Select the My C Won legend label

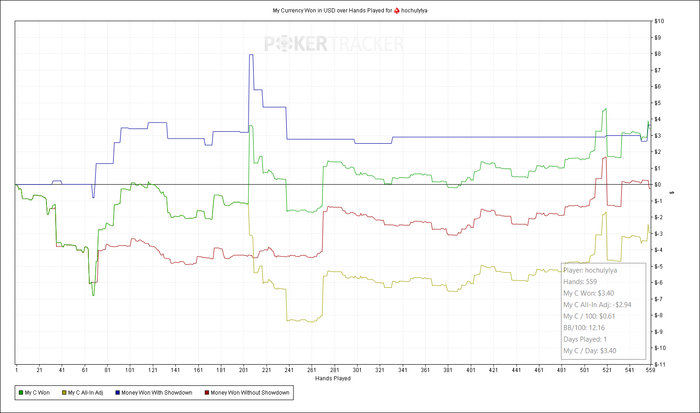pos(37,393)
